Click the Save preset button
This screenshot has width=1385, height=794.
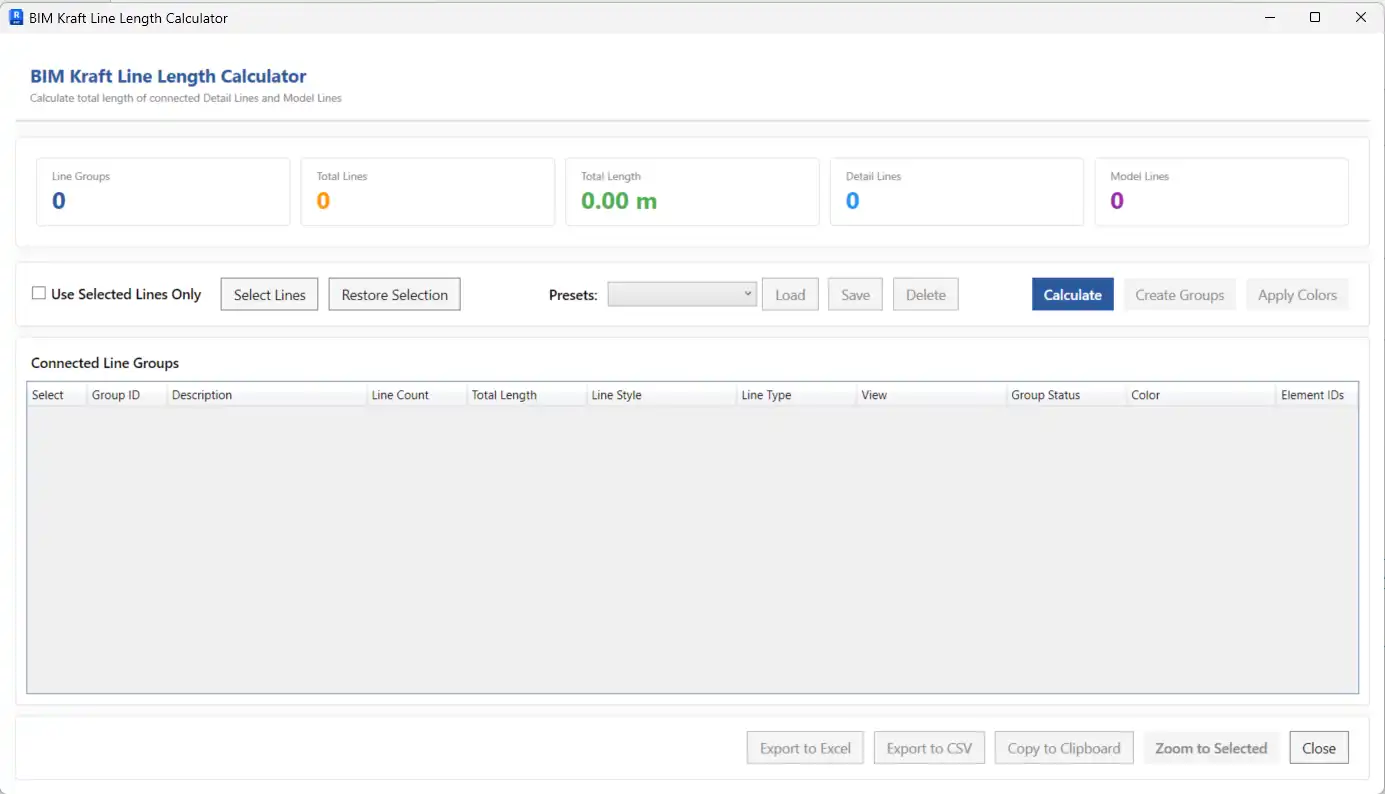tap(855, 295)
